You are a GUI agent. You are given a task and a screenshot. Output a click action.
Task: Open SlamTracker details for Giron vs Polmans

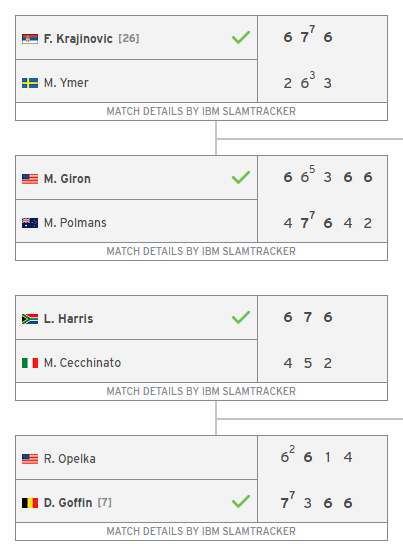(201, 251)
